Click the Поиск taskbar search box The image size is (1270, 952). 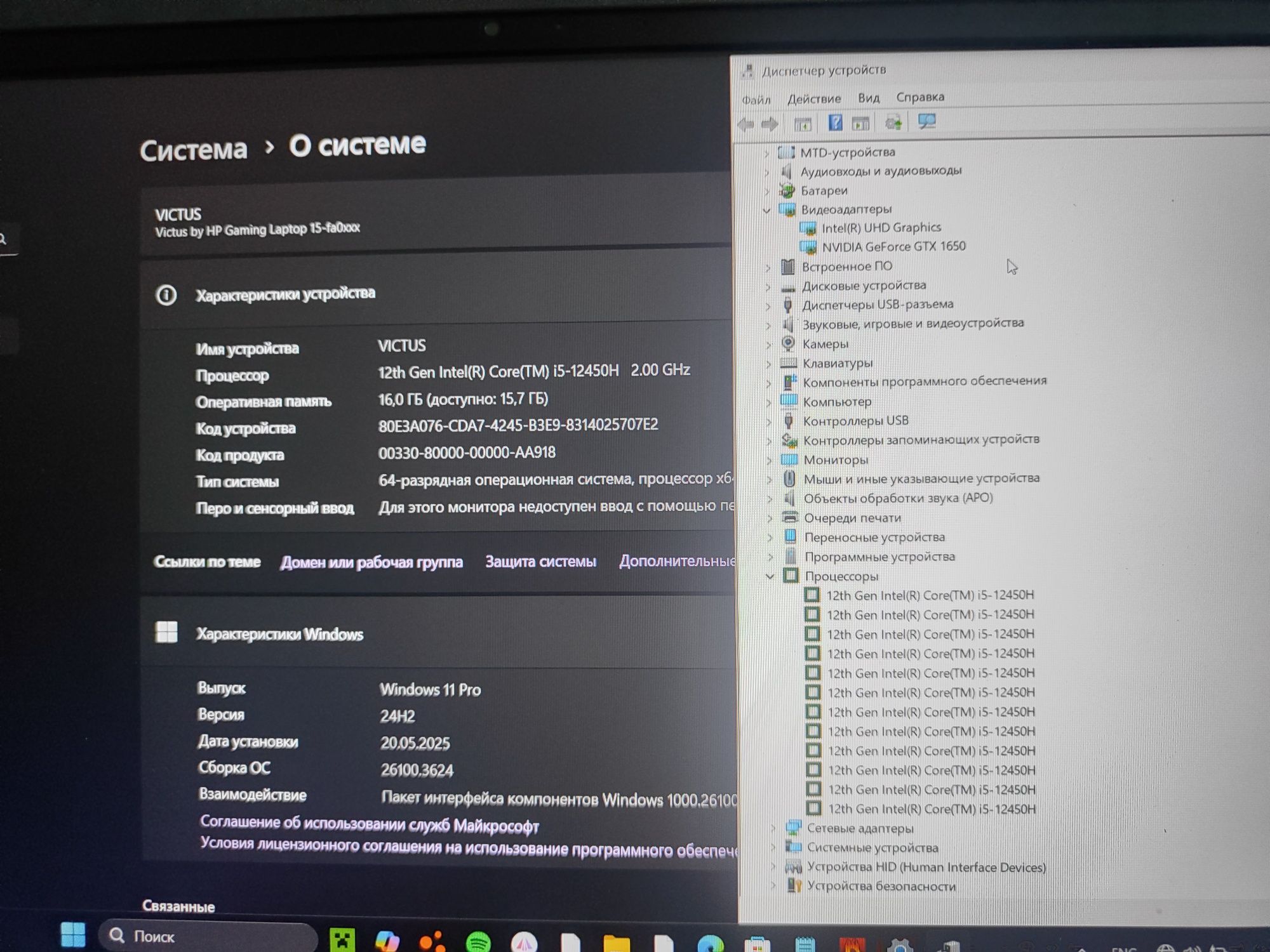point(208,936)
